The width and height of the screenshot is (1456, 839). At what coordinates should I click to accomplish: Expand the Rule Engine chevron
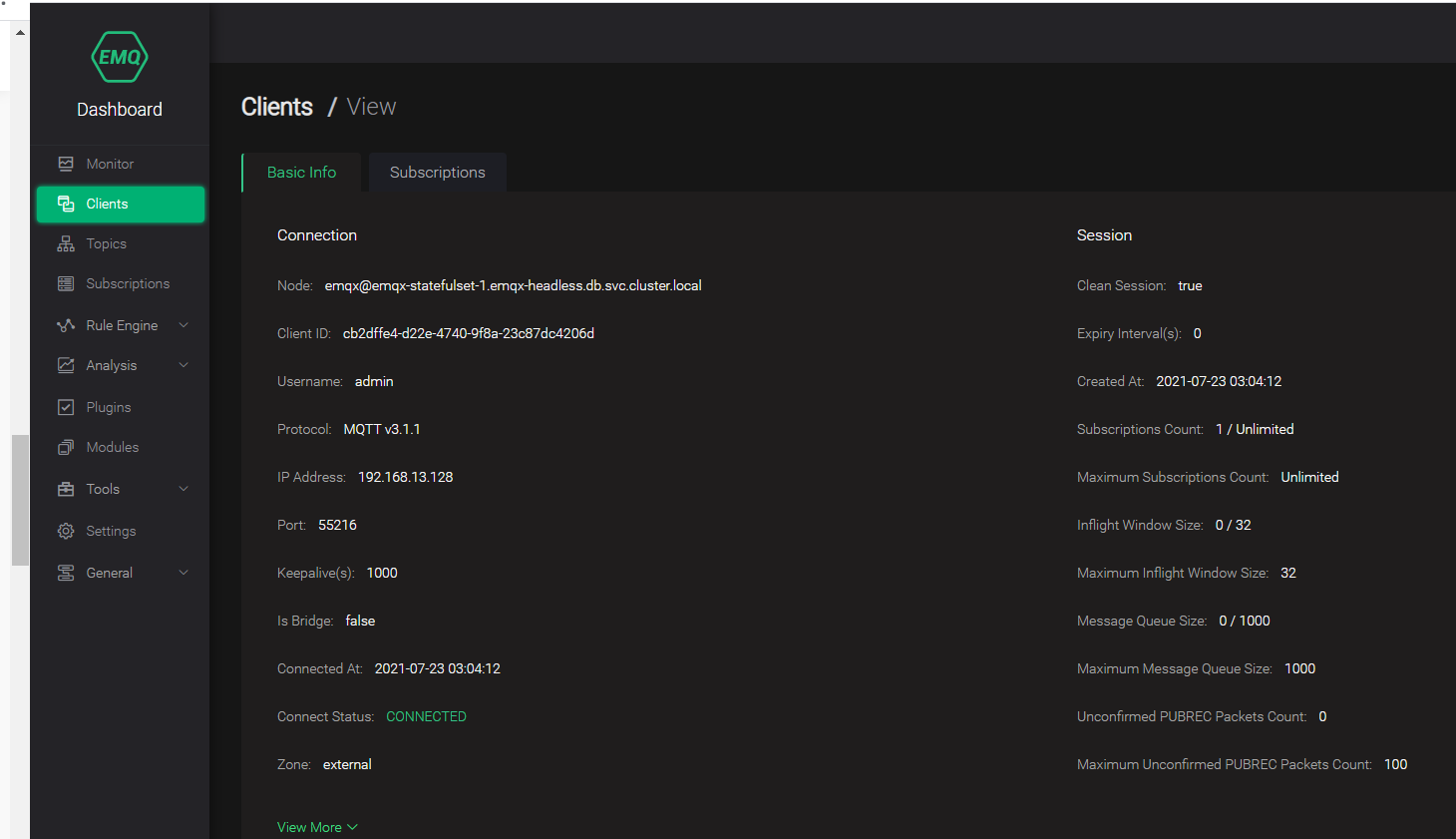pyautogui.click(x=183, y=325)
